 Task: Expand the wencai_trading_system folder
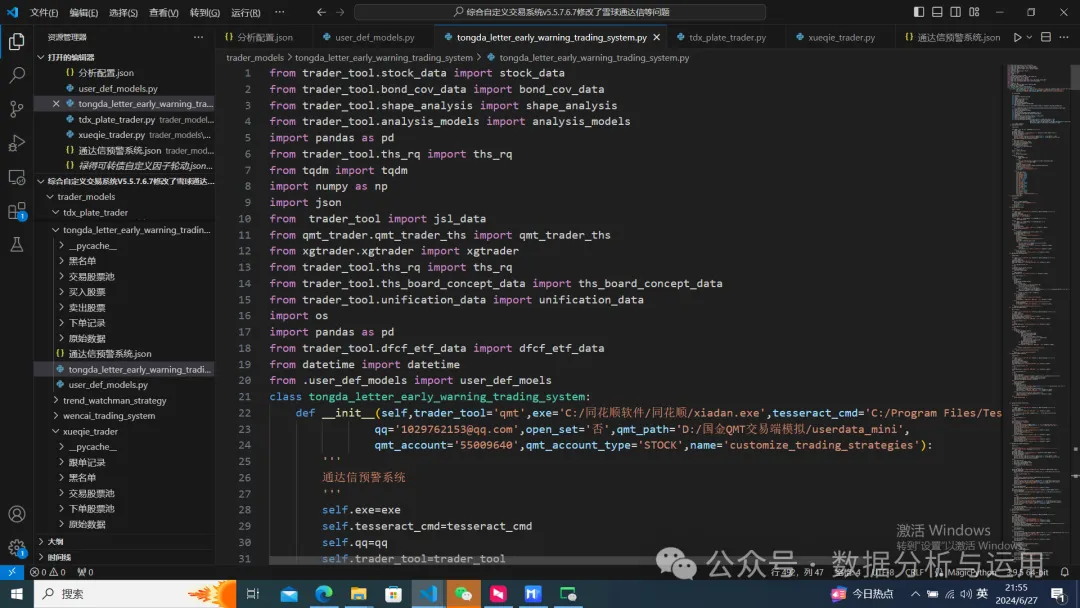point(56,416)
